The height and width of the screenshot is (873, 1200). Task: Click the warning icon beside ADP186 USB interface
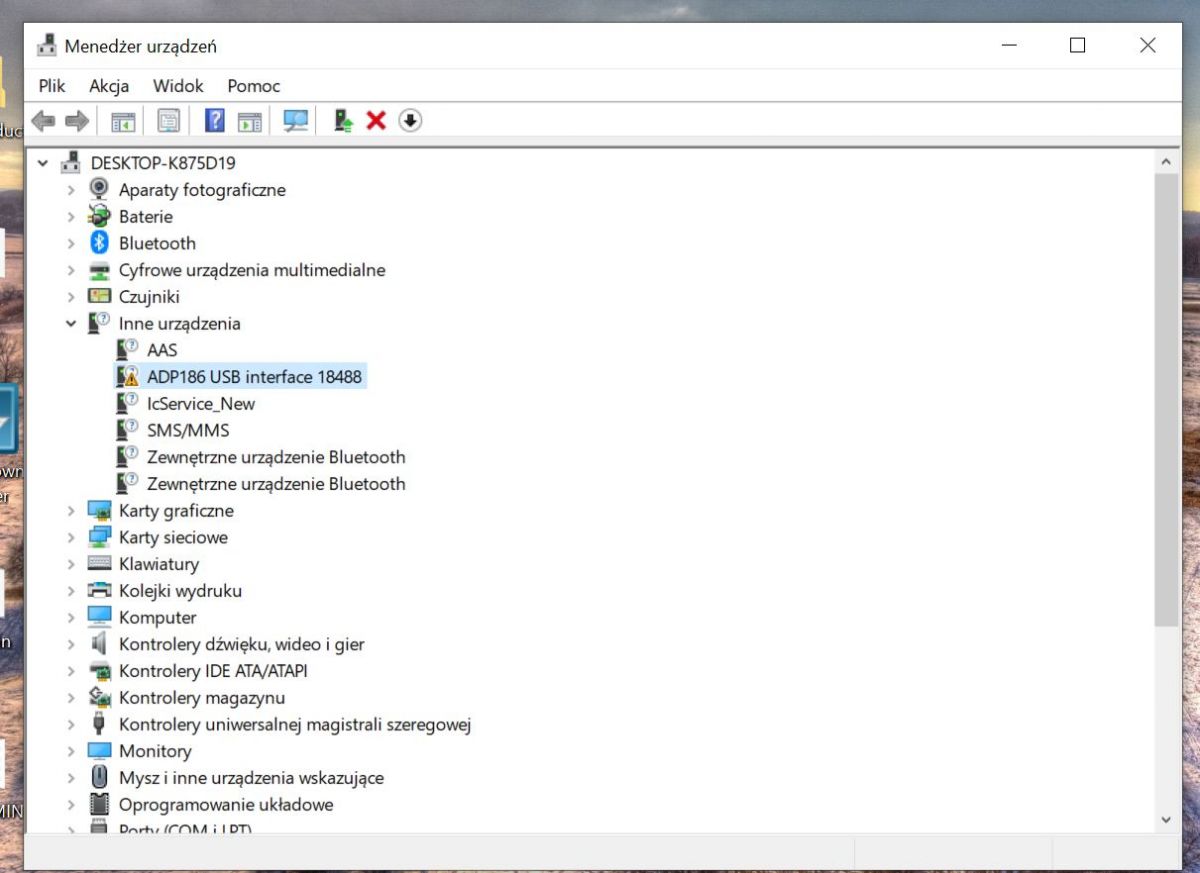pos(127,377)
